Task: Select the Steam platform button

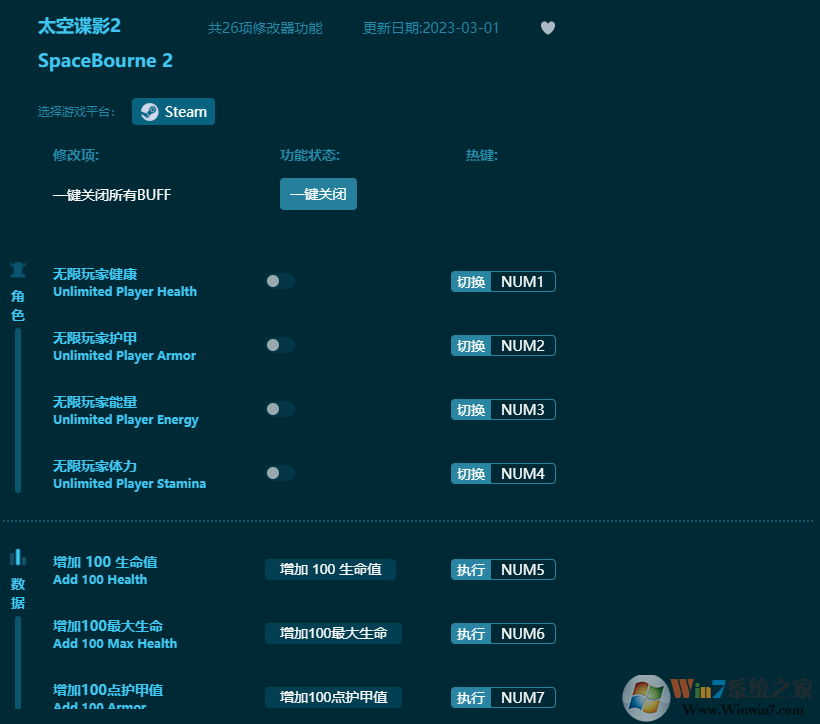Action: [x=173, y=112]
